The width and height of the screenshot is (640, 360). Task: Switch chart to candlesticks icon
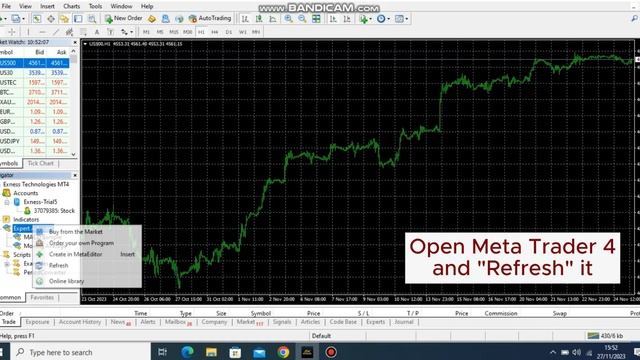point(259,18)
